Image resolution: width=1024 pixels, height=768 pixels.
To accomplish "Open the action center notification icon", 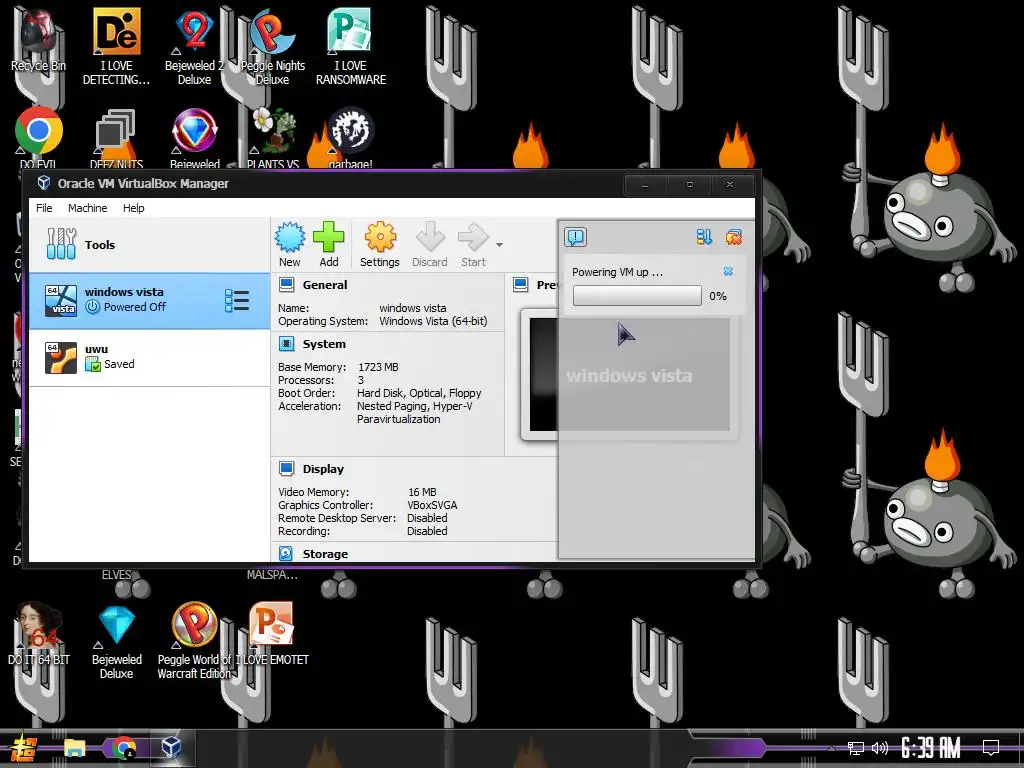I will [x=991, y=748].
